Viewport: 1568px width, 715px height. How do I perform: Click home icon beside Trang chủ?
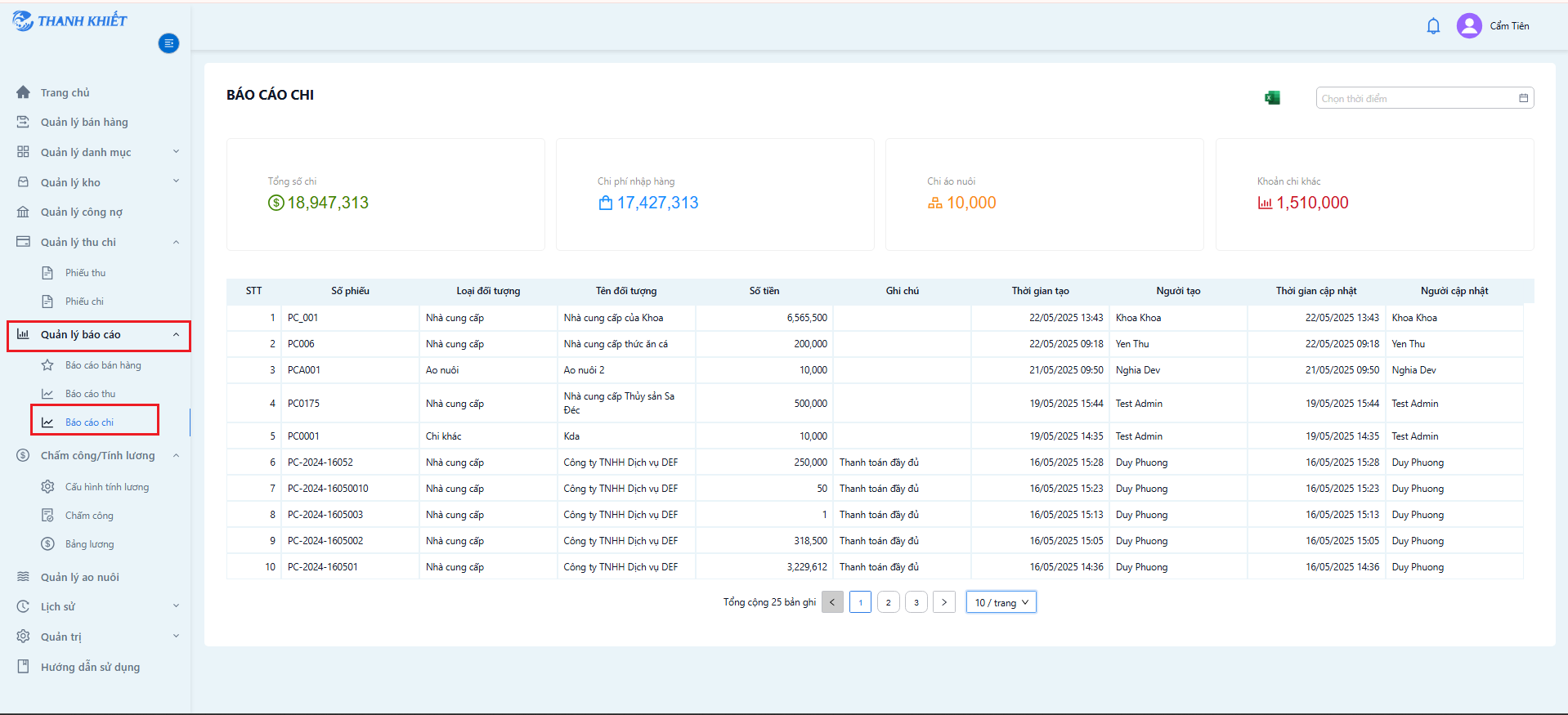pyautogui.click(x=23, y=92)
